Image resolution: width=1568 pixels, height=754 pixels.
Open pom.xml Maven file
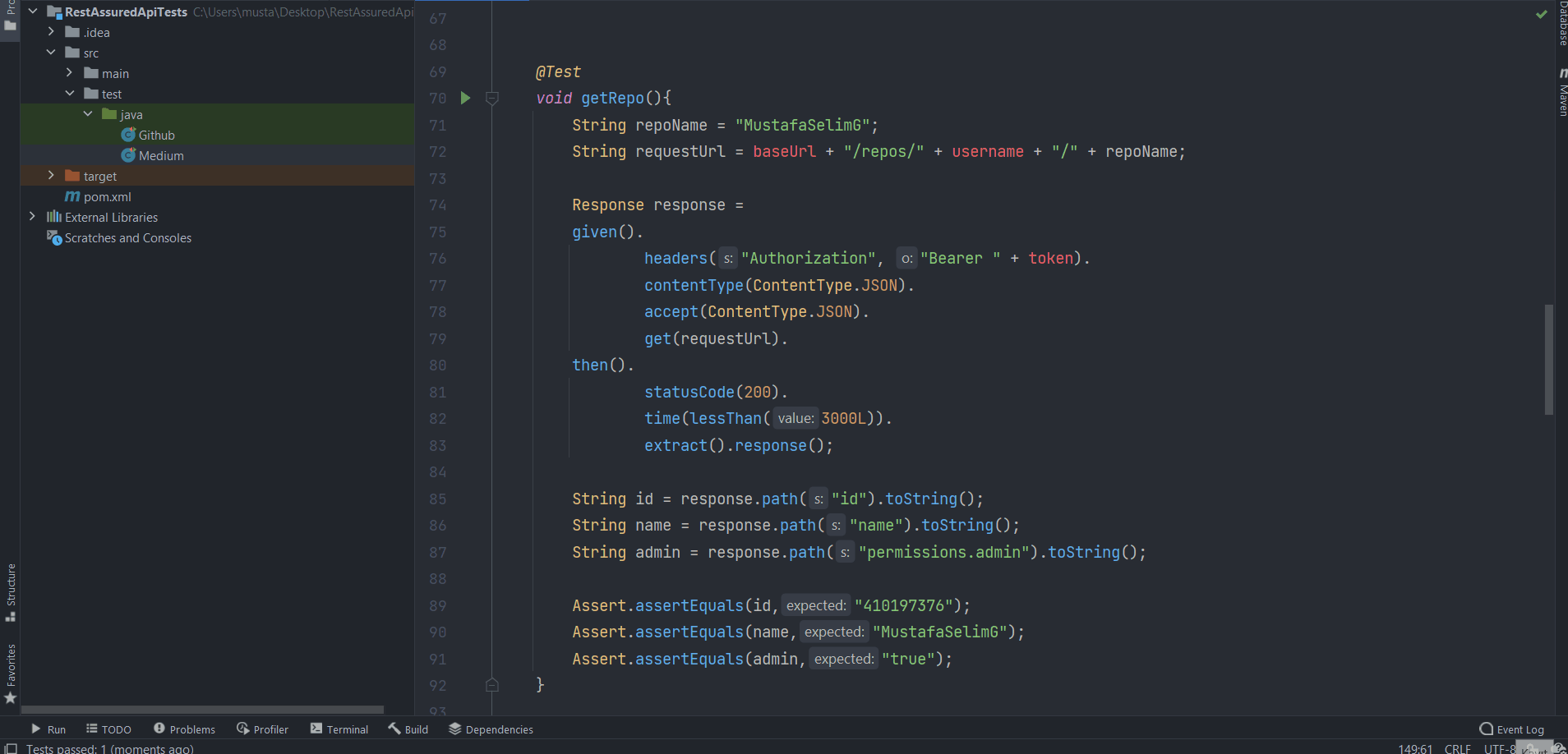pyautogui.click(x=98, y=196)
